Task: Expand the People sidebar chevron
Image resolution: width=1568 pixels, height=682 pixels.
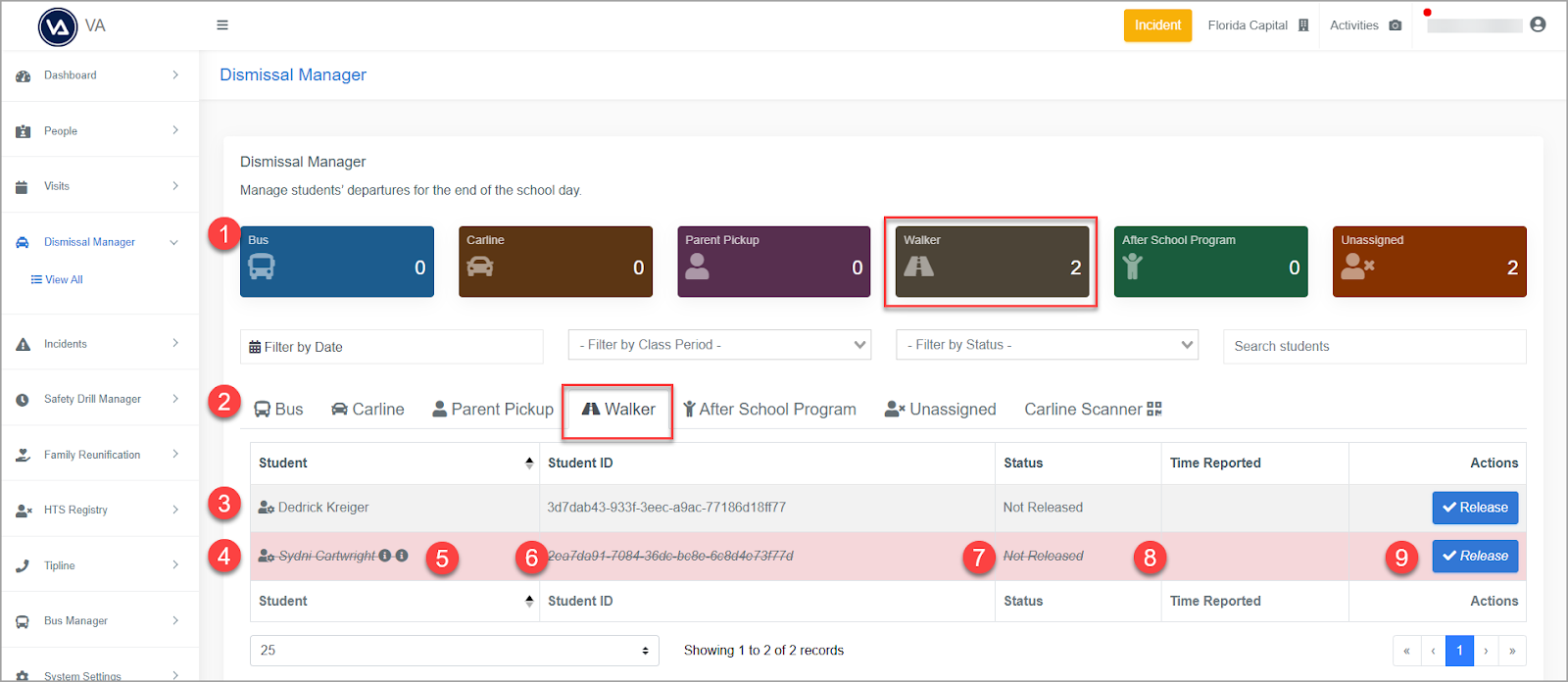Action: 175,130
